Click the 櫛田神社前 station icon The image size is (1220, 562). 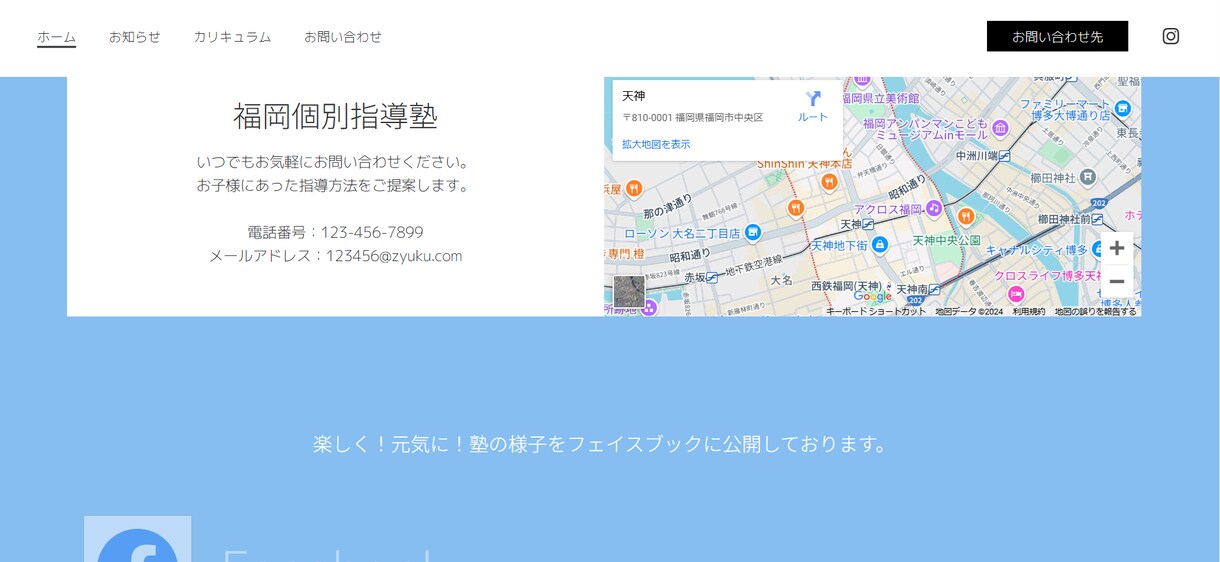click(x=1097, y=218)
